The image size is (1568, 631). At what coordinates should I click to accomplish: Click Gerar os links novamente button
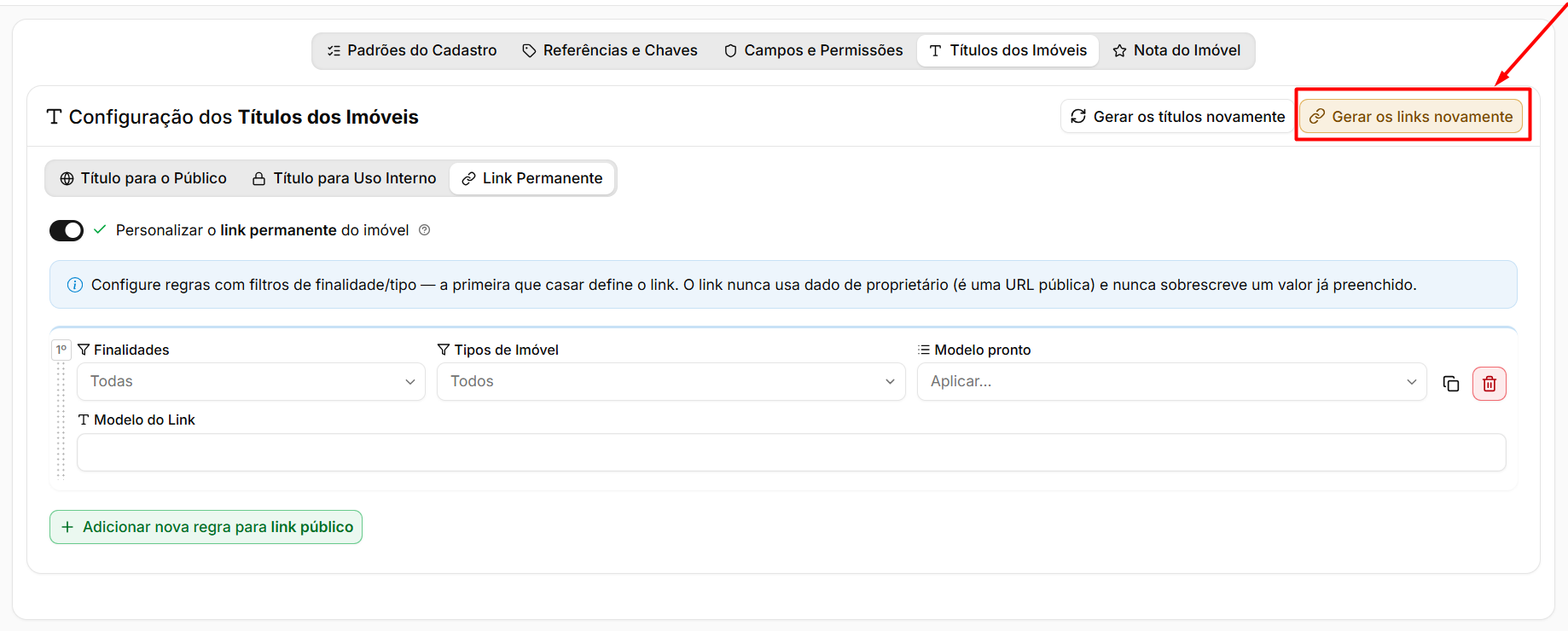(x=1411, y=116)
